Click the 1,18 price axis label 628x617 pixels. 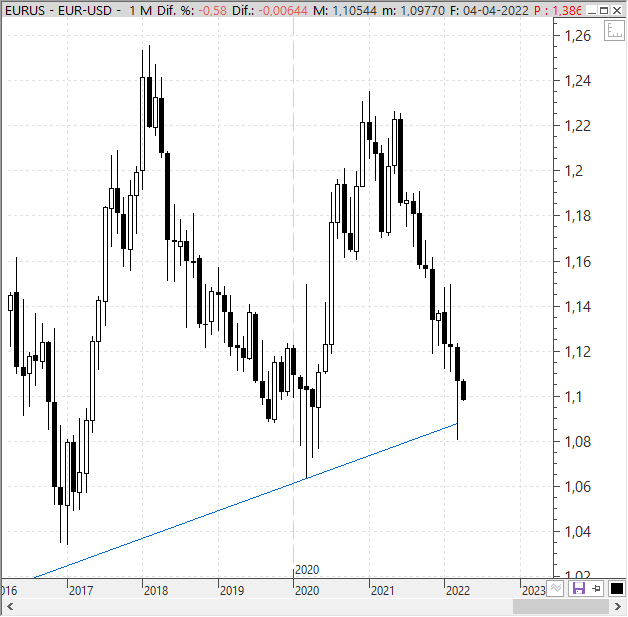point(578,217)
